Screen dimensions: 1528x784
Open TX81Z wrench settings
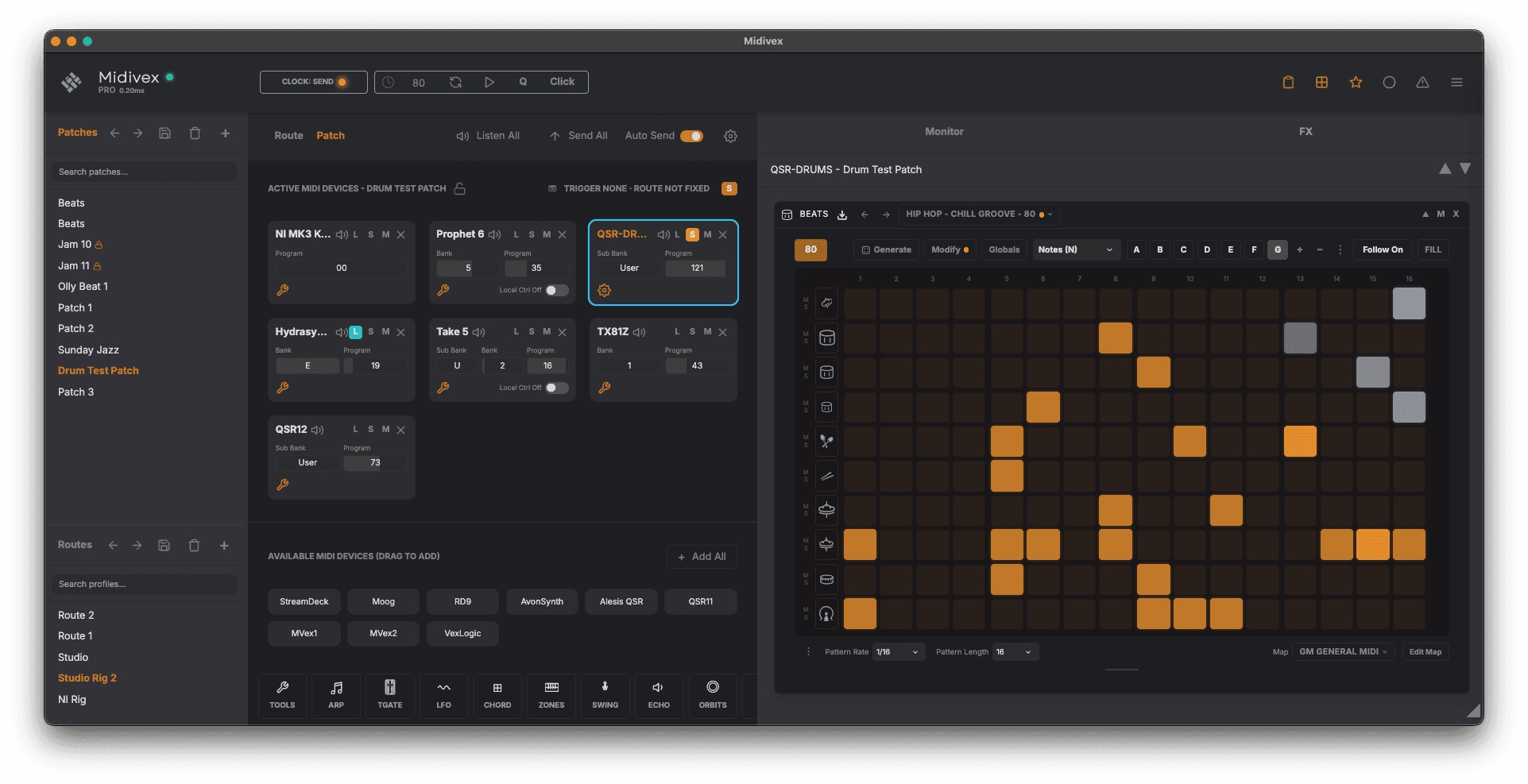(605, 388)
